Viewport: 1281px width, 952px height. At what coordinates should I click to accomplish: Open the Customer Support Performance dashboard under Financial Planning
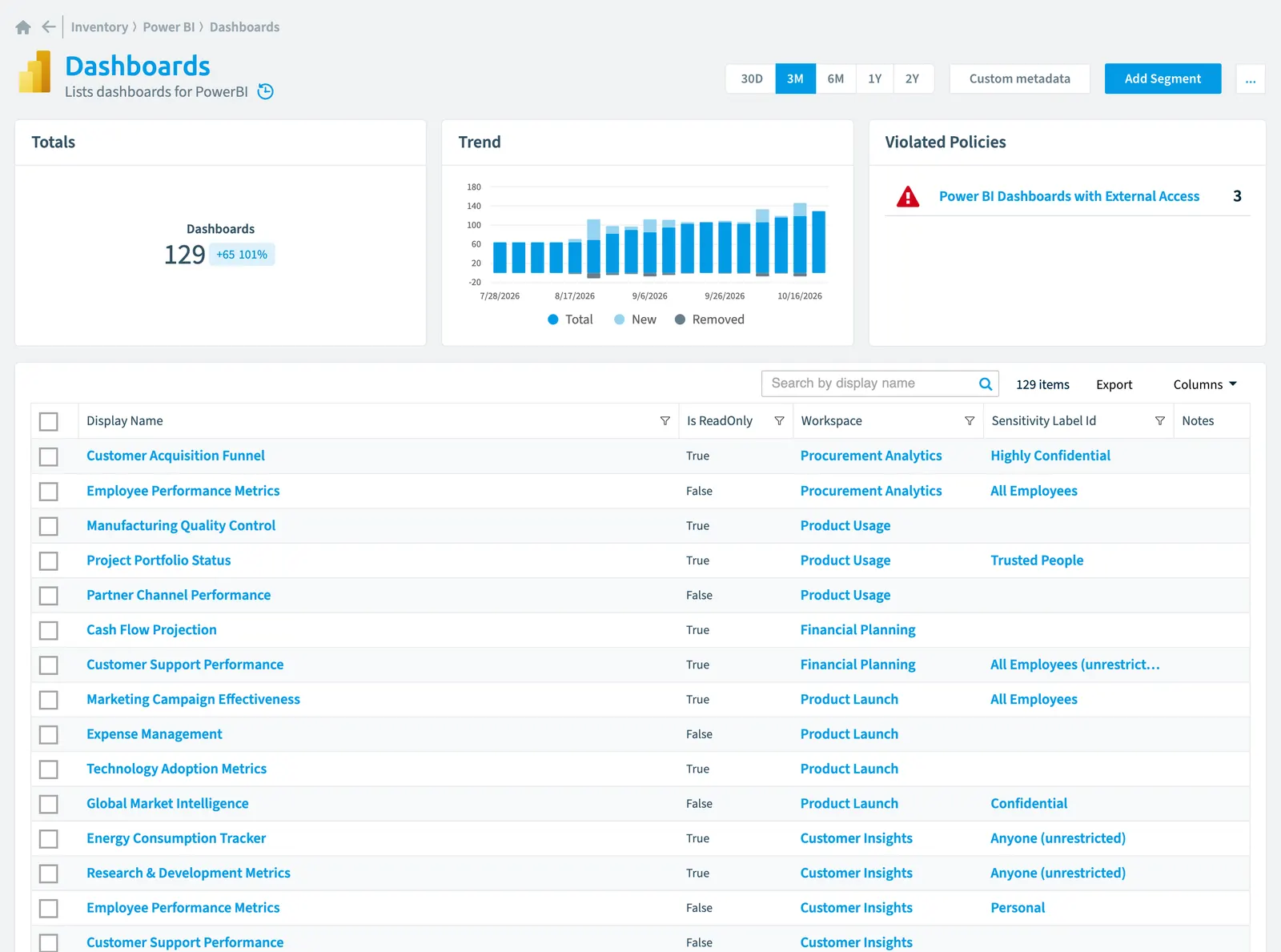(185, 665)
